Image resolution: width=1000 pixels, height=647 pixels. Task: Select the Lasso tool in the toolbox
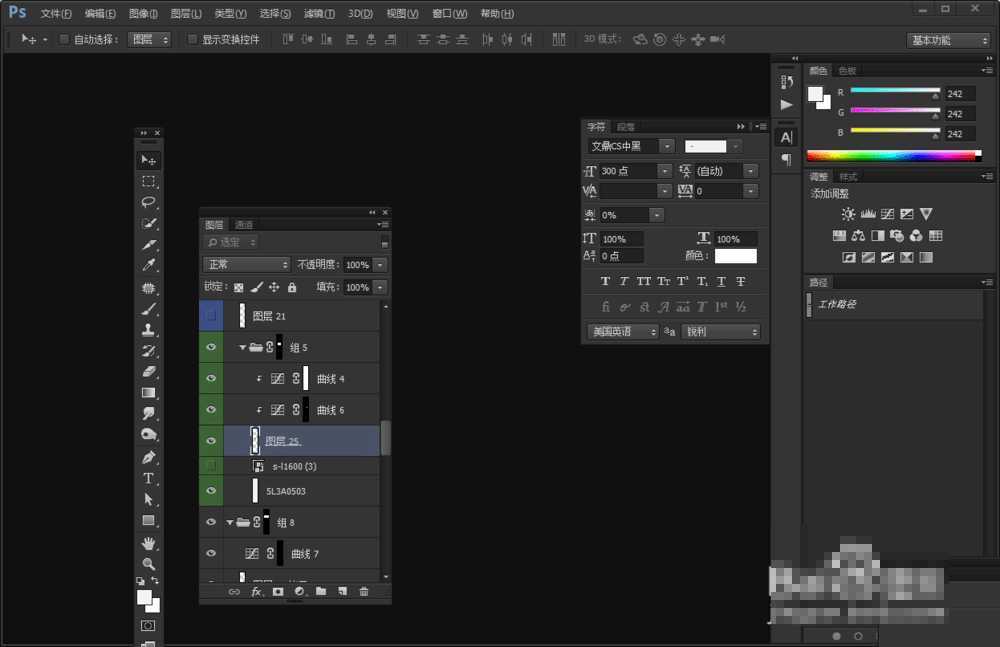pyautogui.click(x=149, y=202)
